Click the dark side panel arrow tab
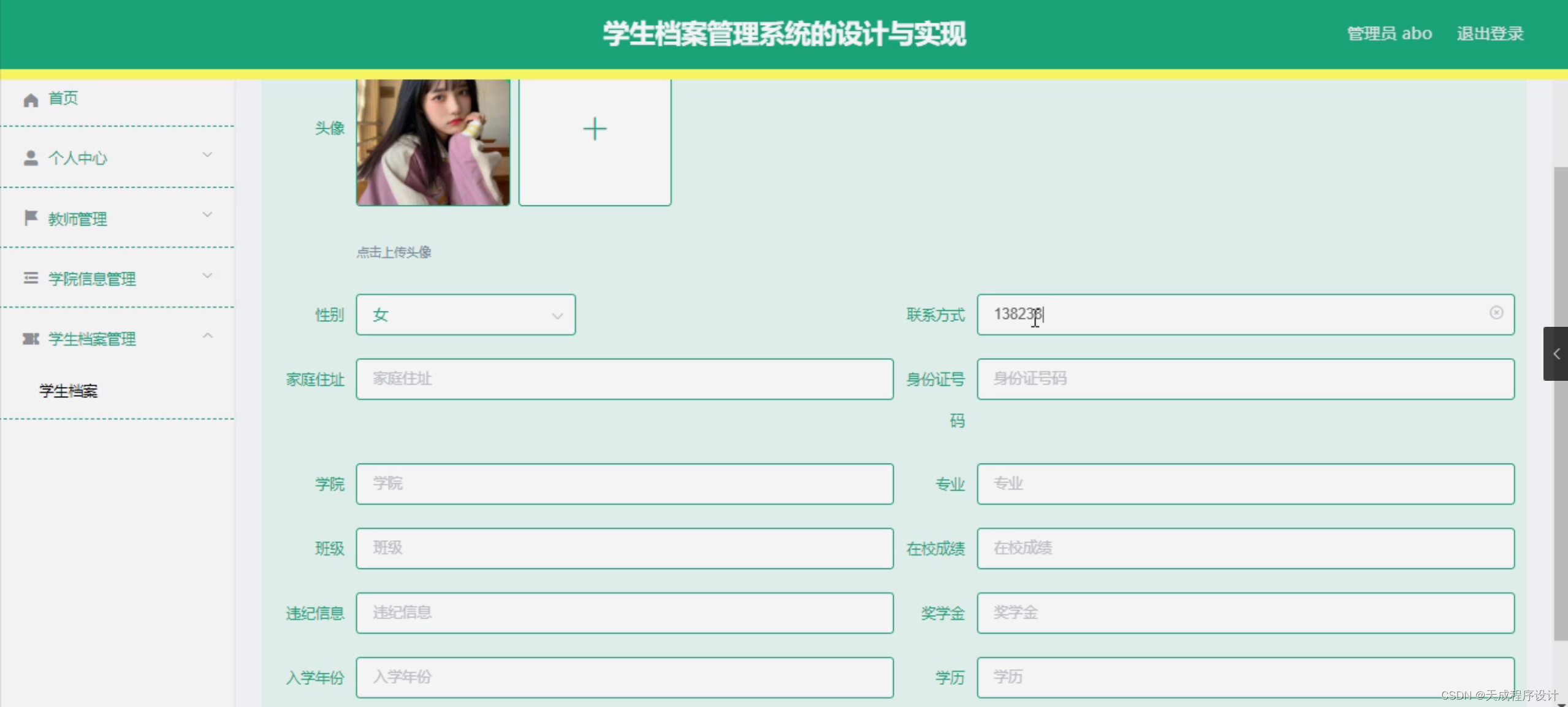The width and height of the screenshot is (1568, 707). 1555,354
